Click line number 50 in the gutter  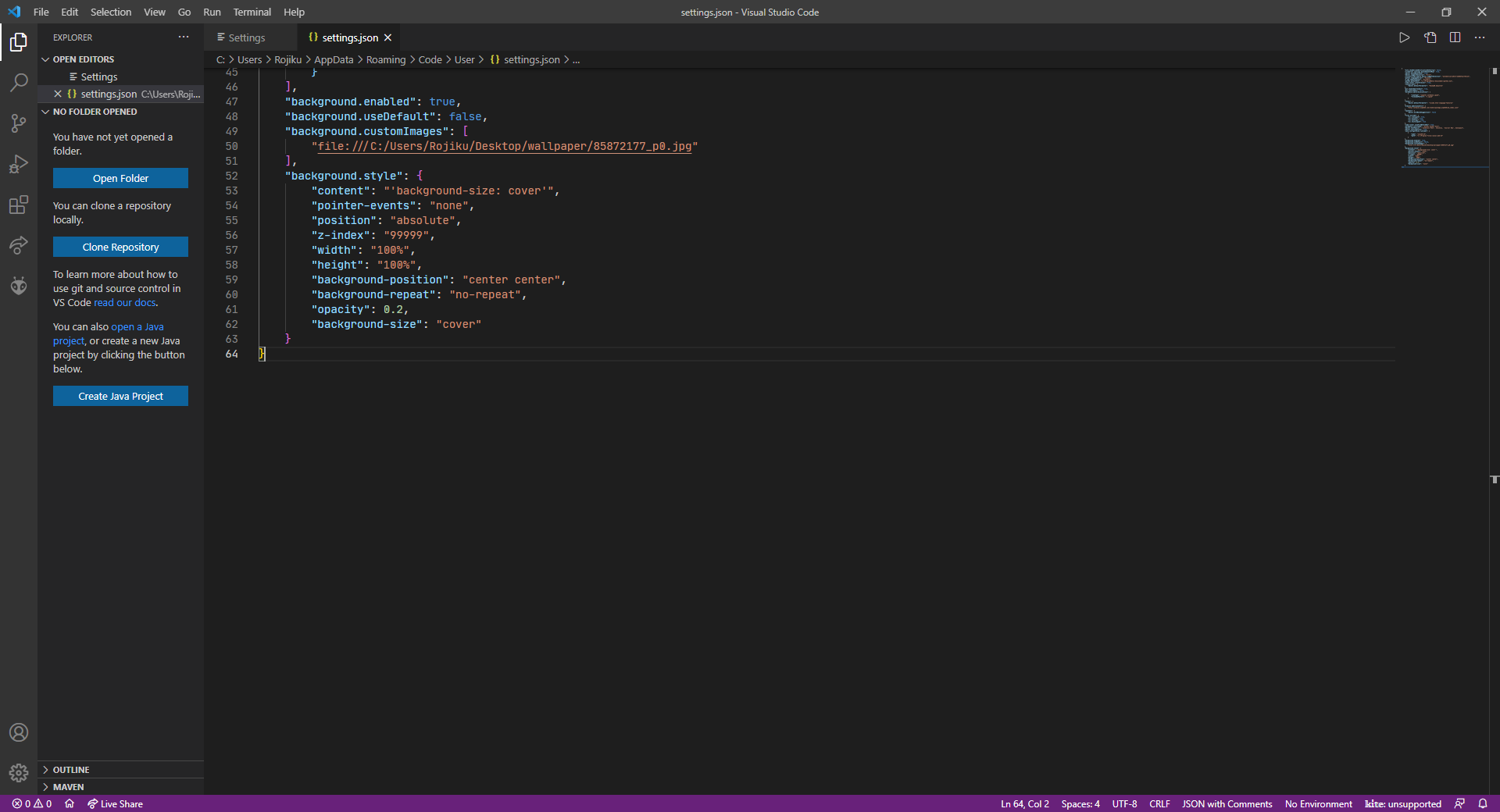pyautogui.click(x=232, y=146)
